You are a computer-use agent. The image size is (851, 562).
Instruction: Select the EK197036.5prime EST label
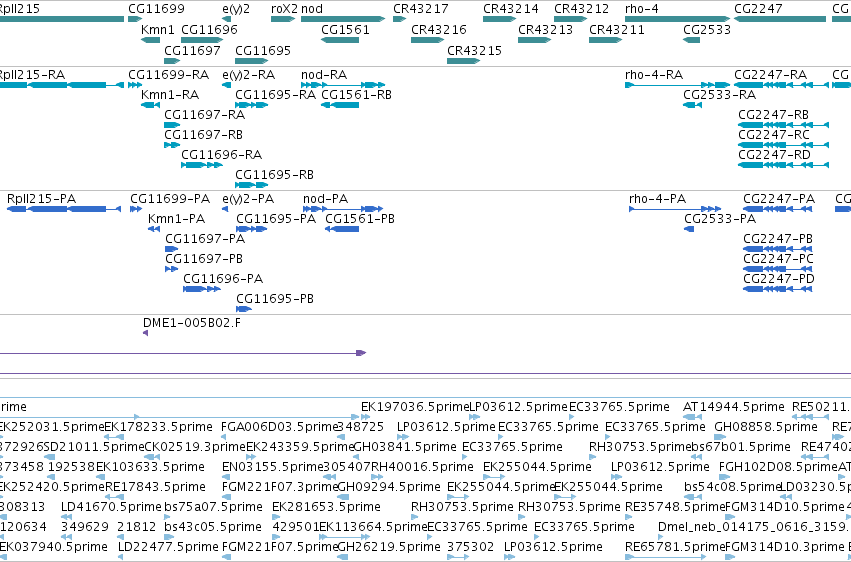pos(415,407)
